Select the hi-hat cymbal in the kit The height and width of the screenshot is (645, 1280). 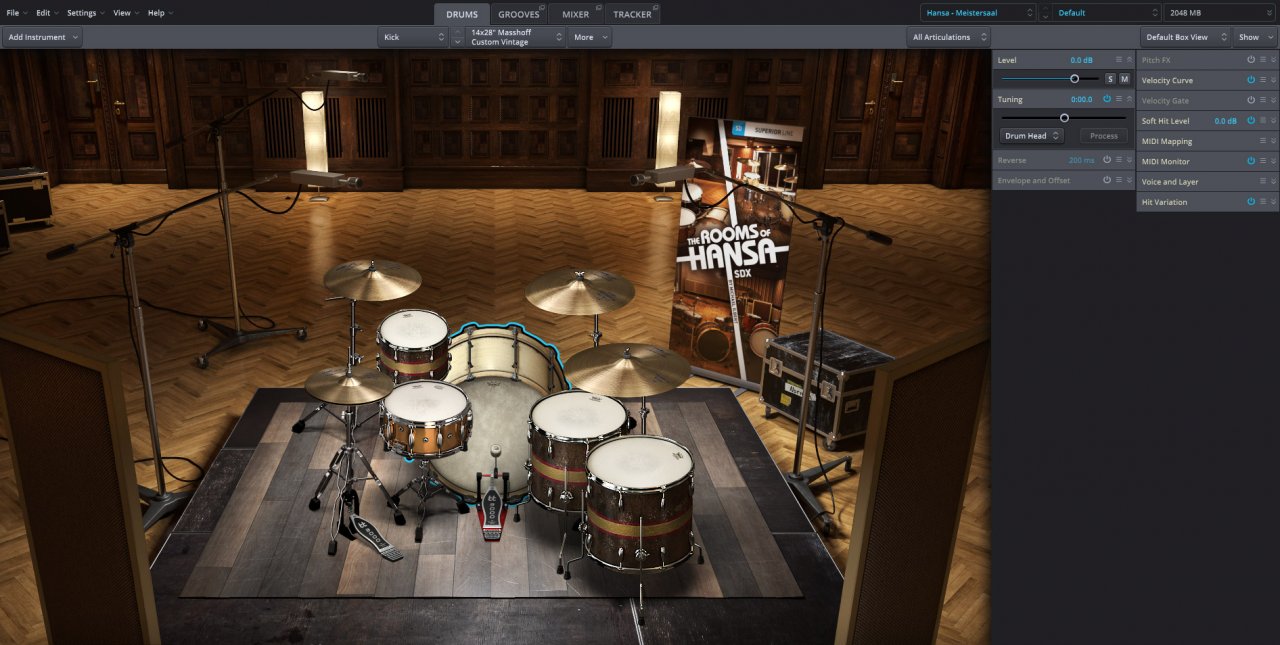[x=349, y=385]
